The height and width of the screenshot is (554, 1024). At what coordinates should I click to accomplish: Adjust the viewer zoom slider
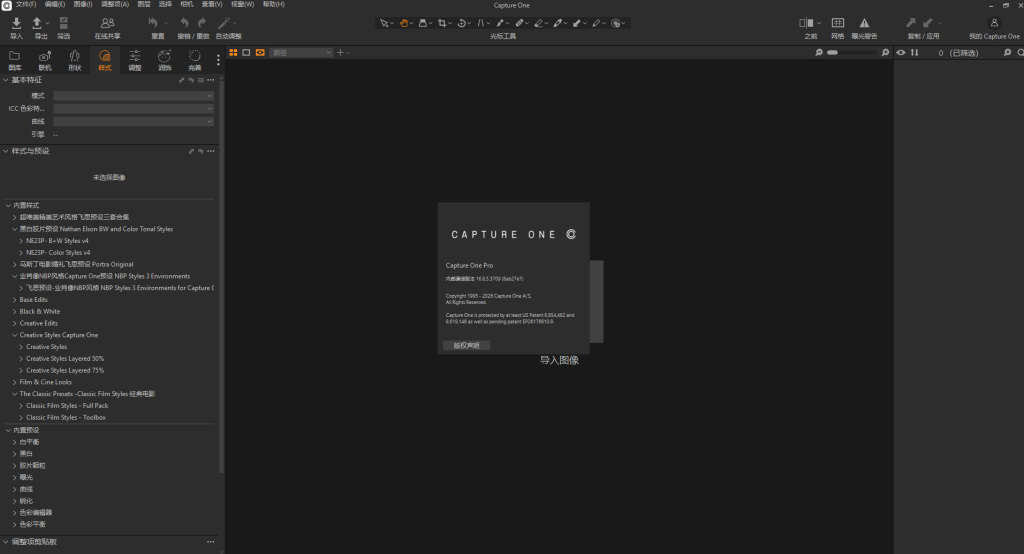tap(852, 52)
